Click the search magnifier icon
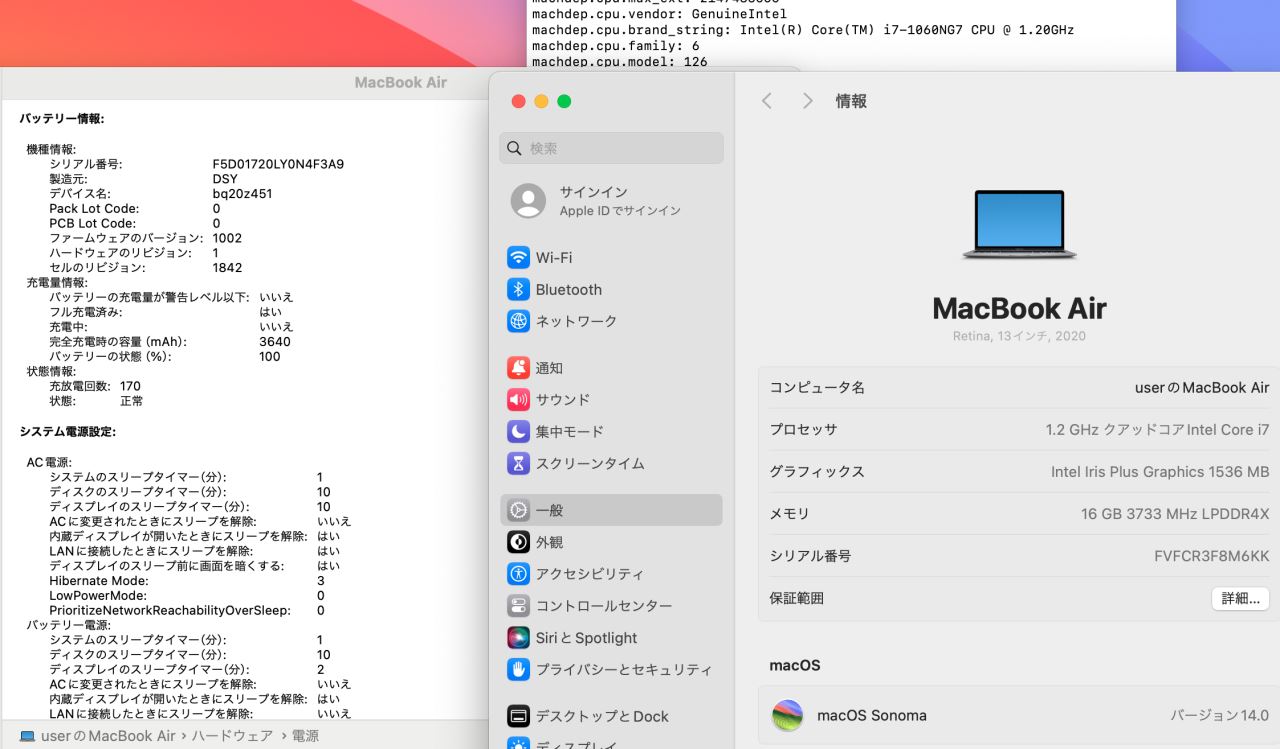 514,148
